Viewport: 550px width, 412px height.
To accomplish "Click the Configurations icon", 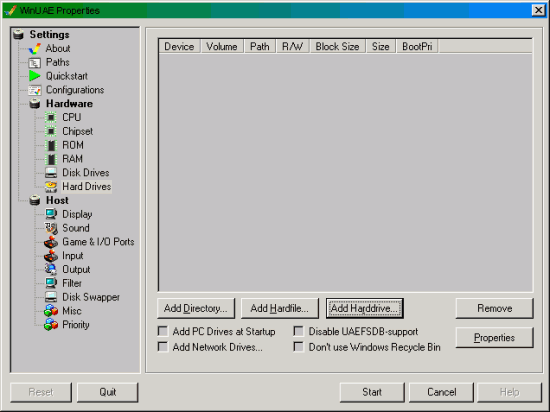I will tap(35, 90).
